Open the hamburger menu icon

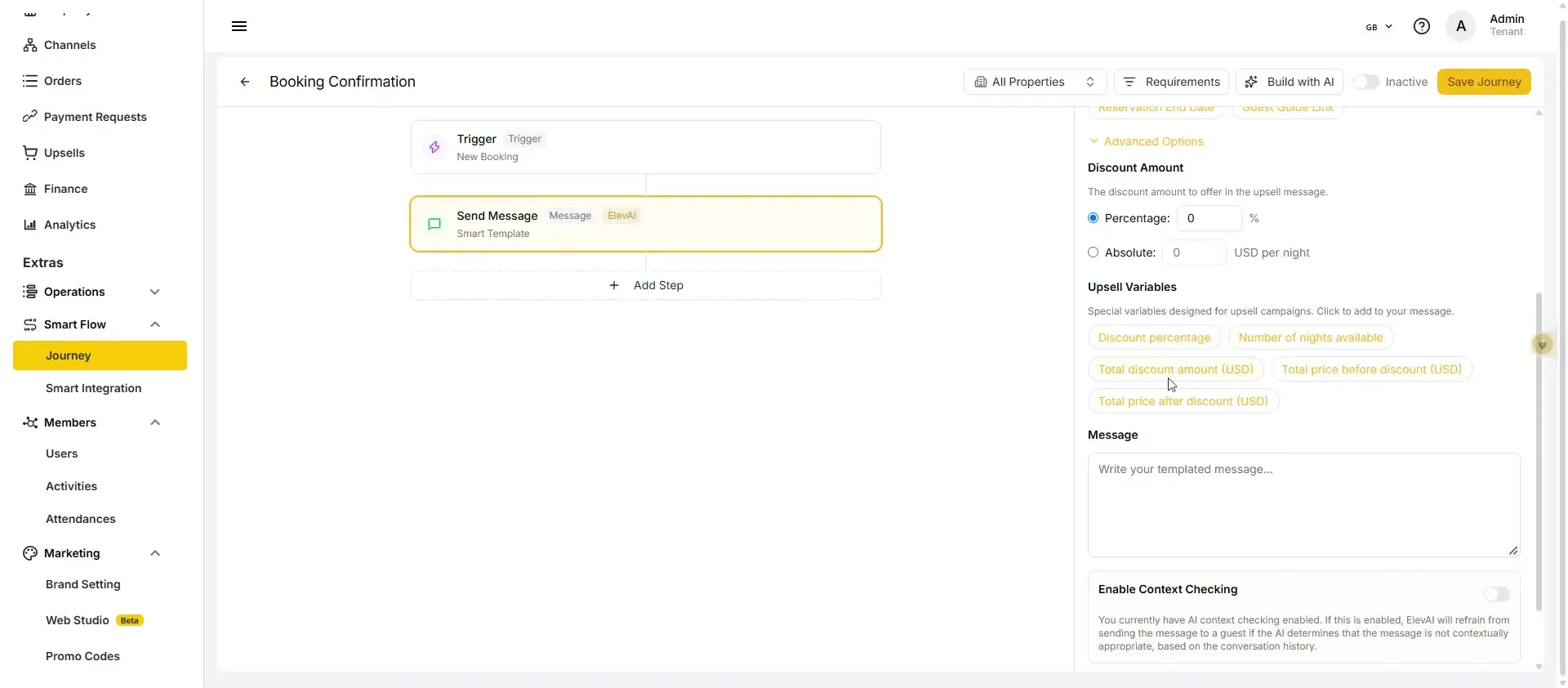[239, 26]
